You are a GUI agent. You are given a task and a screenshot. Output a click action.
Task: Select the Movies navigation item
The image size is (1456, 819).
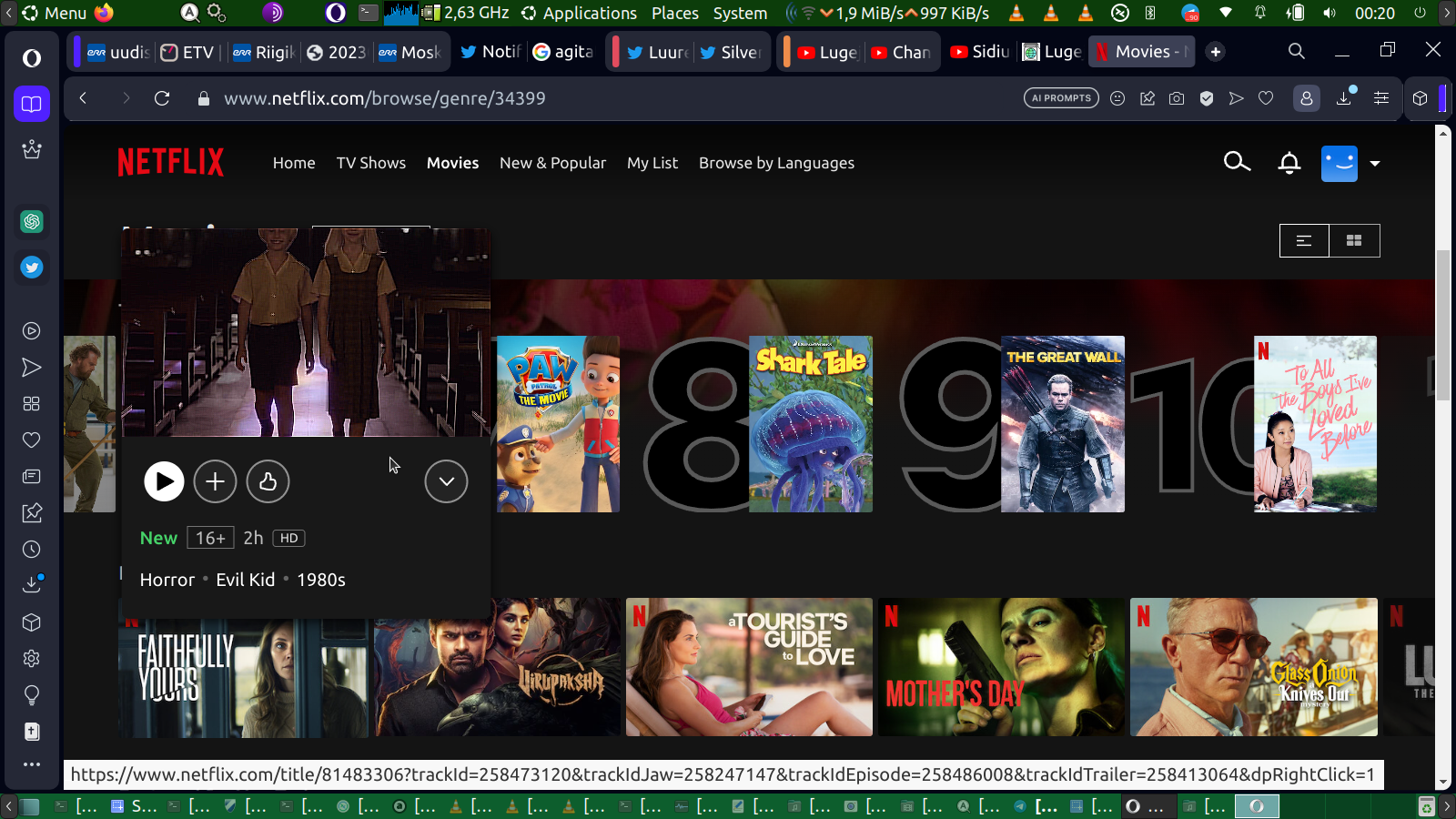(x=452, y=163)
